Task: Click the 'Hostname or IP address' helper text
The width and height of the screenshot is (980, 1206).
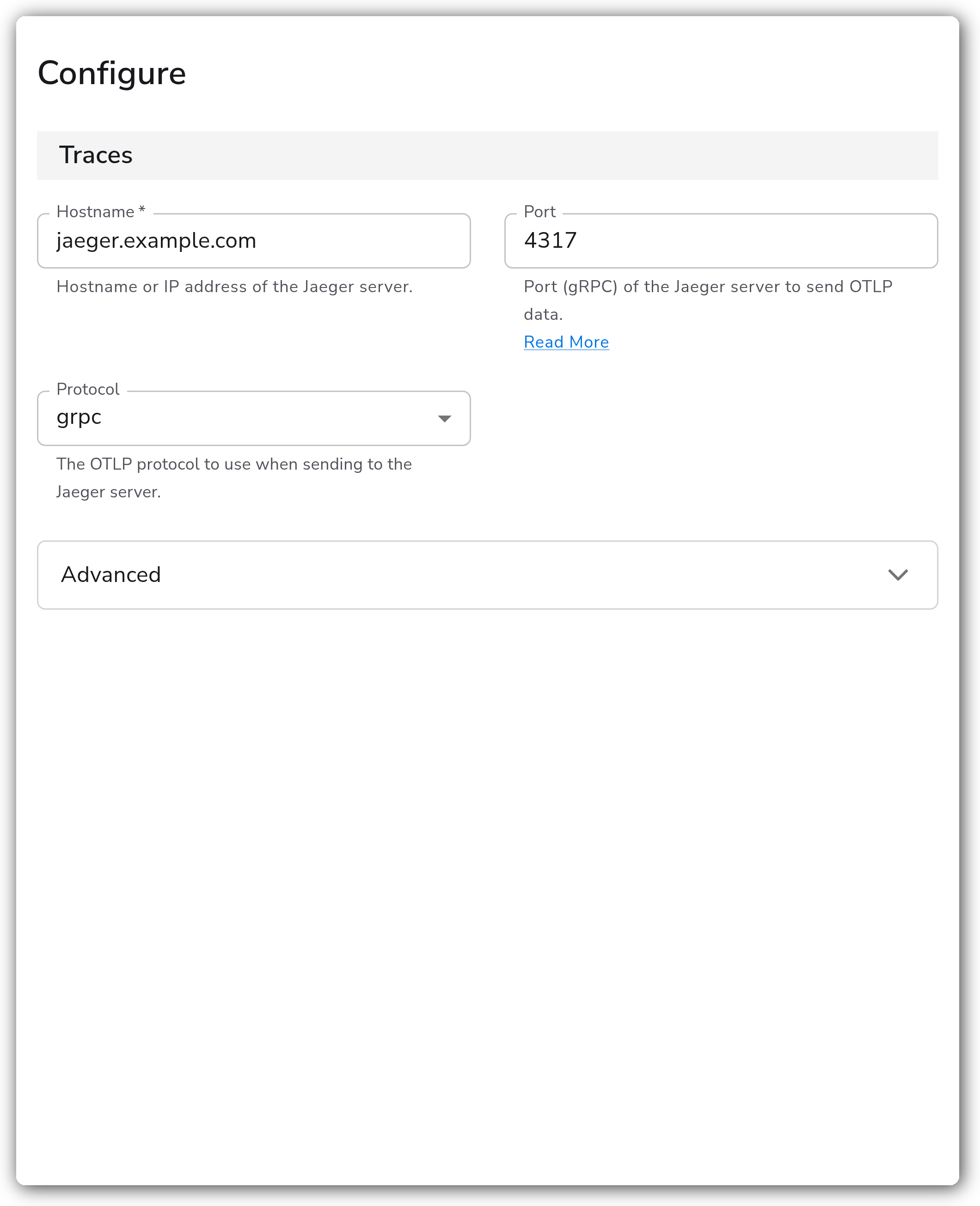Action: (x=234, y=287)
